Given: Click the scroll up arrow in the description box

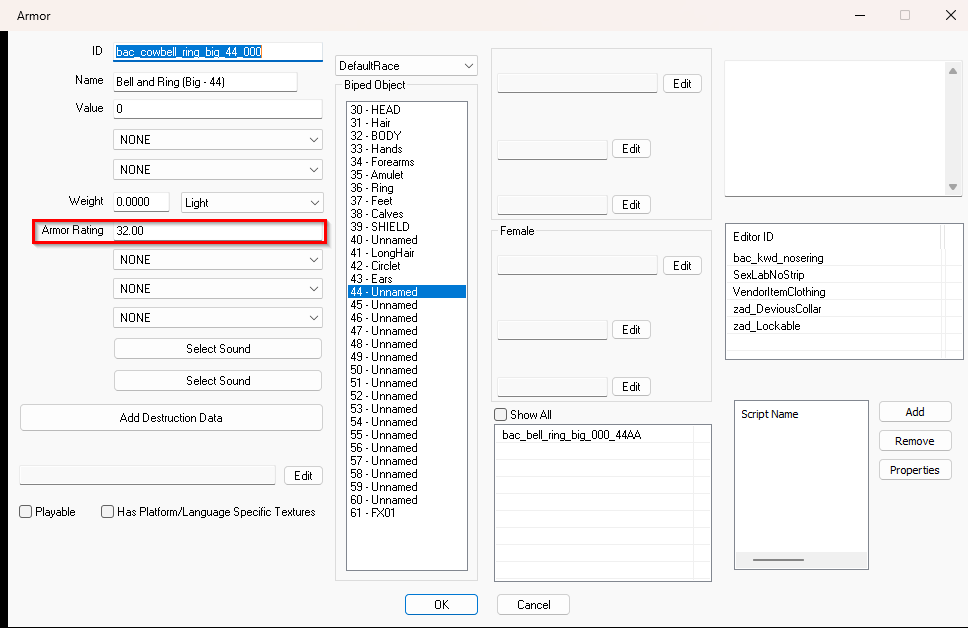Looking at the screenshot, I should point(953,71).
